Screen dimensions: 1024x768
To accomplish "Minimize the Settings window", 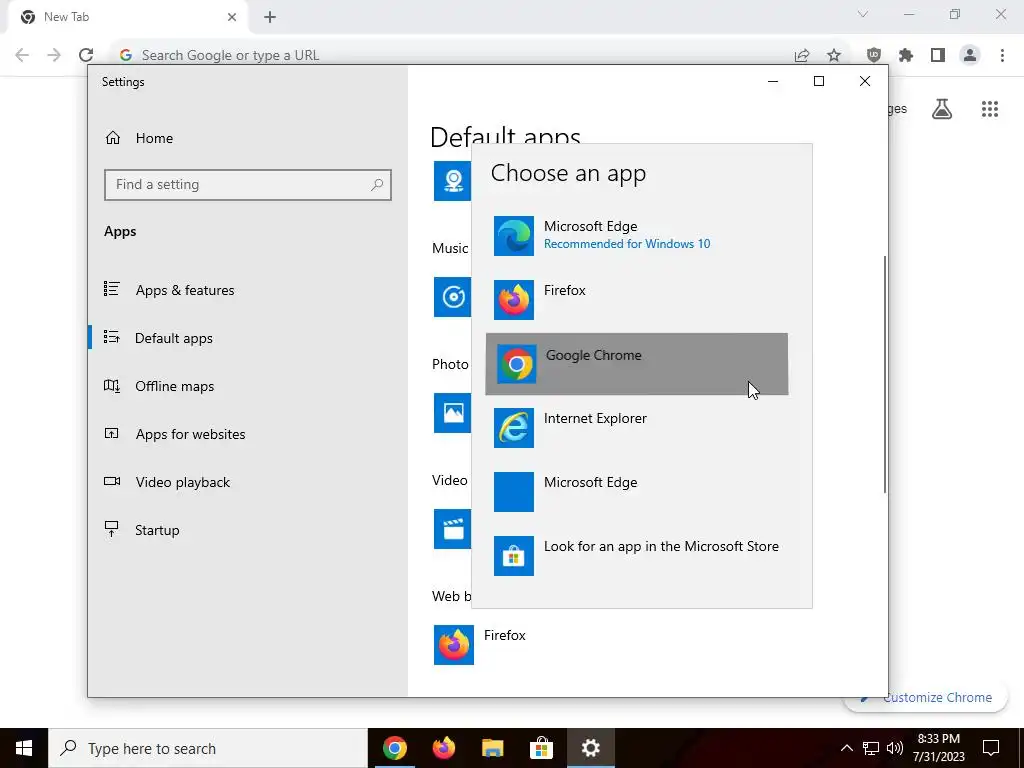I will tap(773, 82).
